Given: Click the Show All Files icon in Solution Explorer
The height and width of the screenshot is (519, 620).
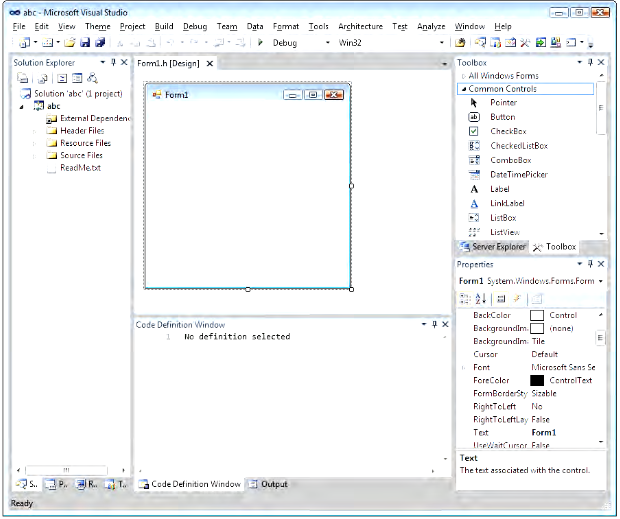Looking at the screenshot, I should 42,78.
